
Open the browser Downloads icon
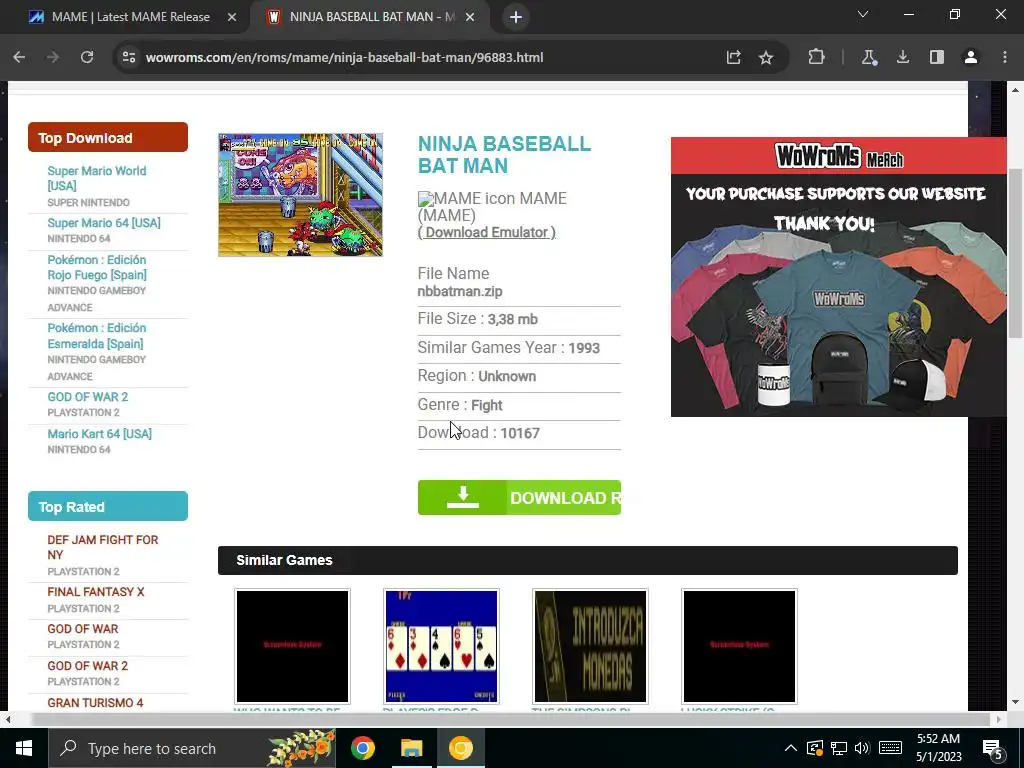point(903,57)
